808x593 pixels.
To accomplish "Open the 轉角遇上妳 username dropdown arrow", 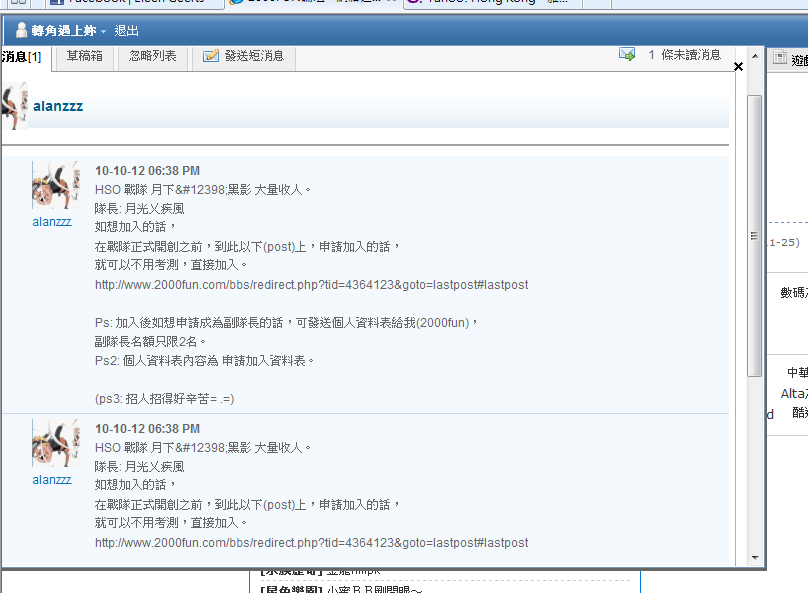I will [x=103, y=32].
